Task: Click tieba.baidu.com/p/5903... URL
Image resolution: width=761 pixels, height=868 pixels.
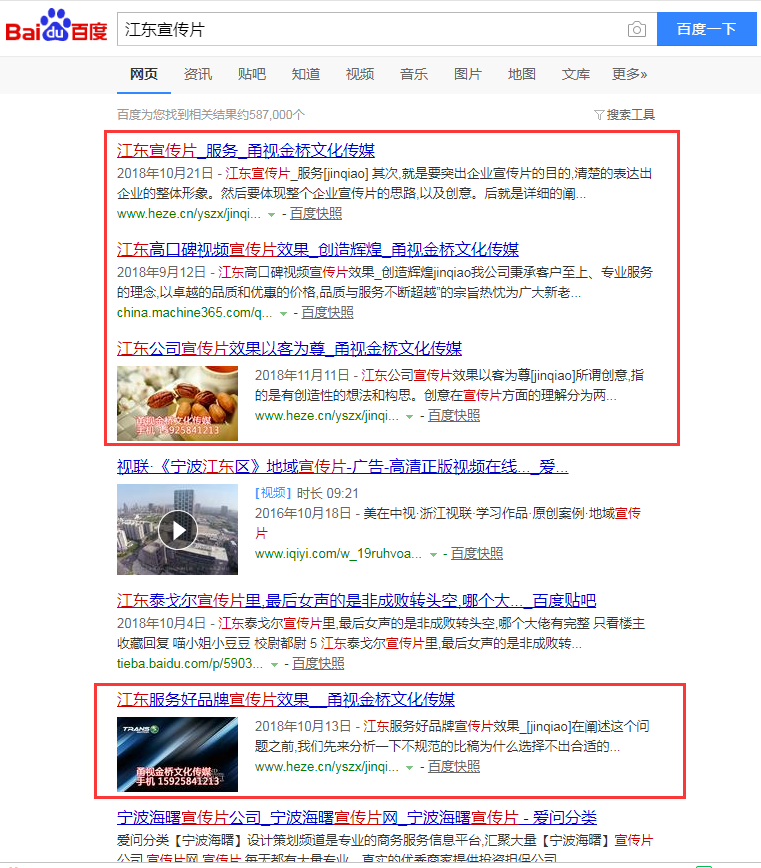Action: [190, 664]
